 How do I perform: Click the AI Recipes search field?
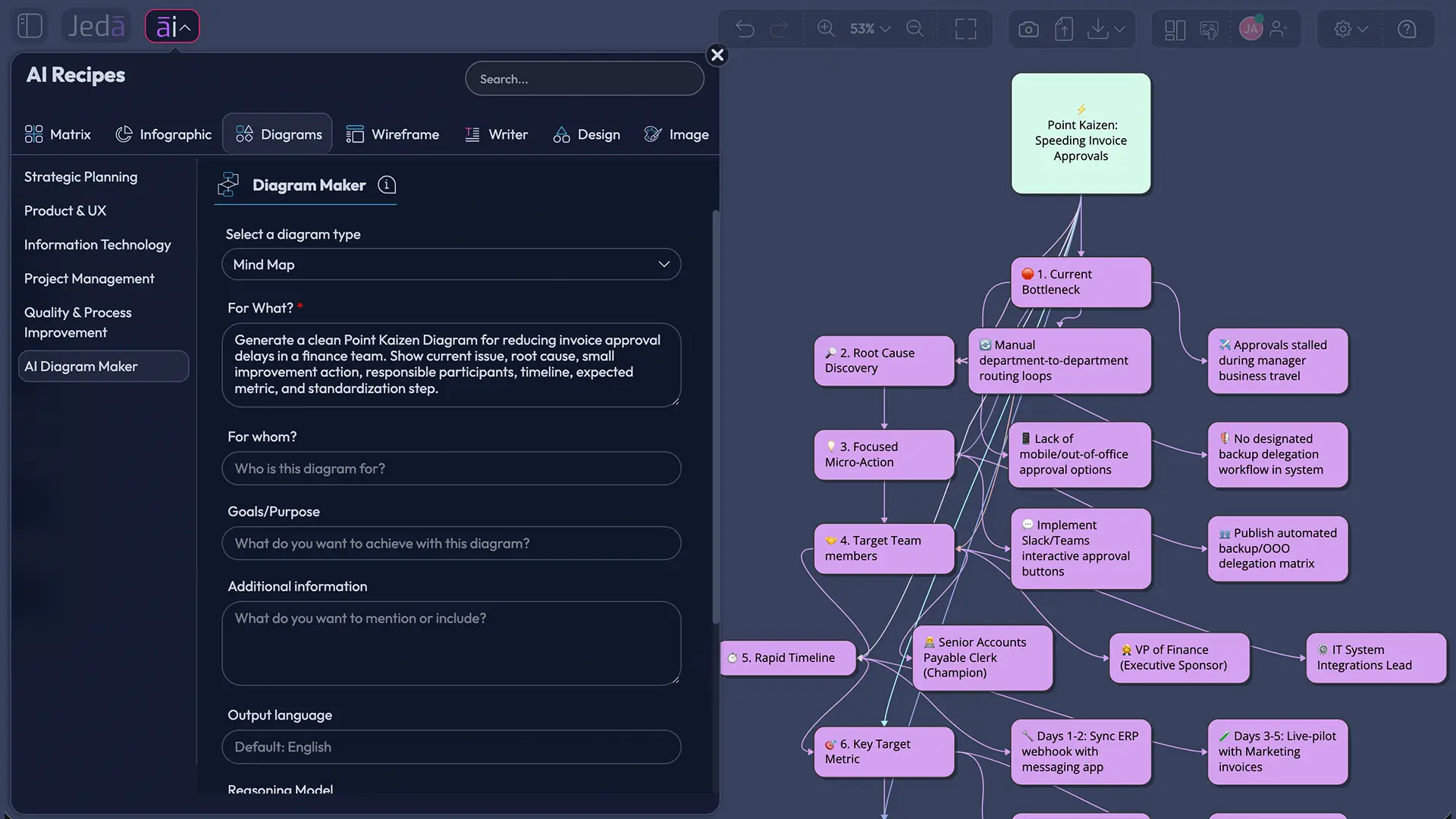[x=585, y=79]
